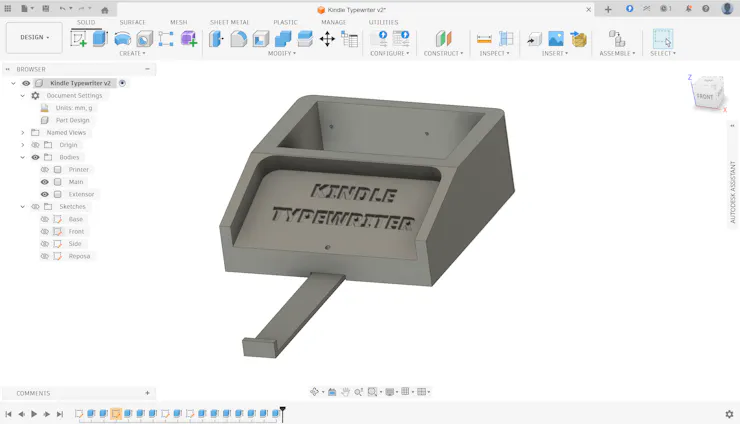Select the Combine tool
The image size is (740, 424).
[x=283, y=39]
